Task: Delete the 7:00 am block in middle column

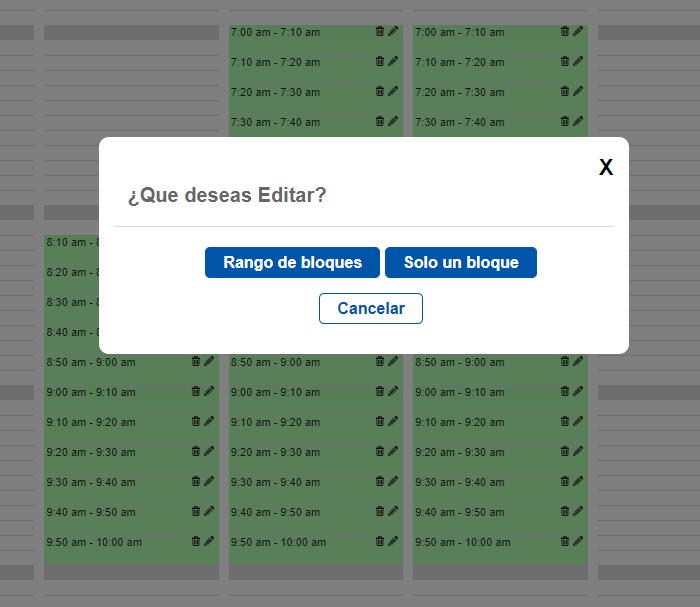Action: pyautogui.click(x=380, y=31)
